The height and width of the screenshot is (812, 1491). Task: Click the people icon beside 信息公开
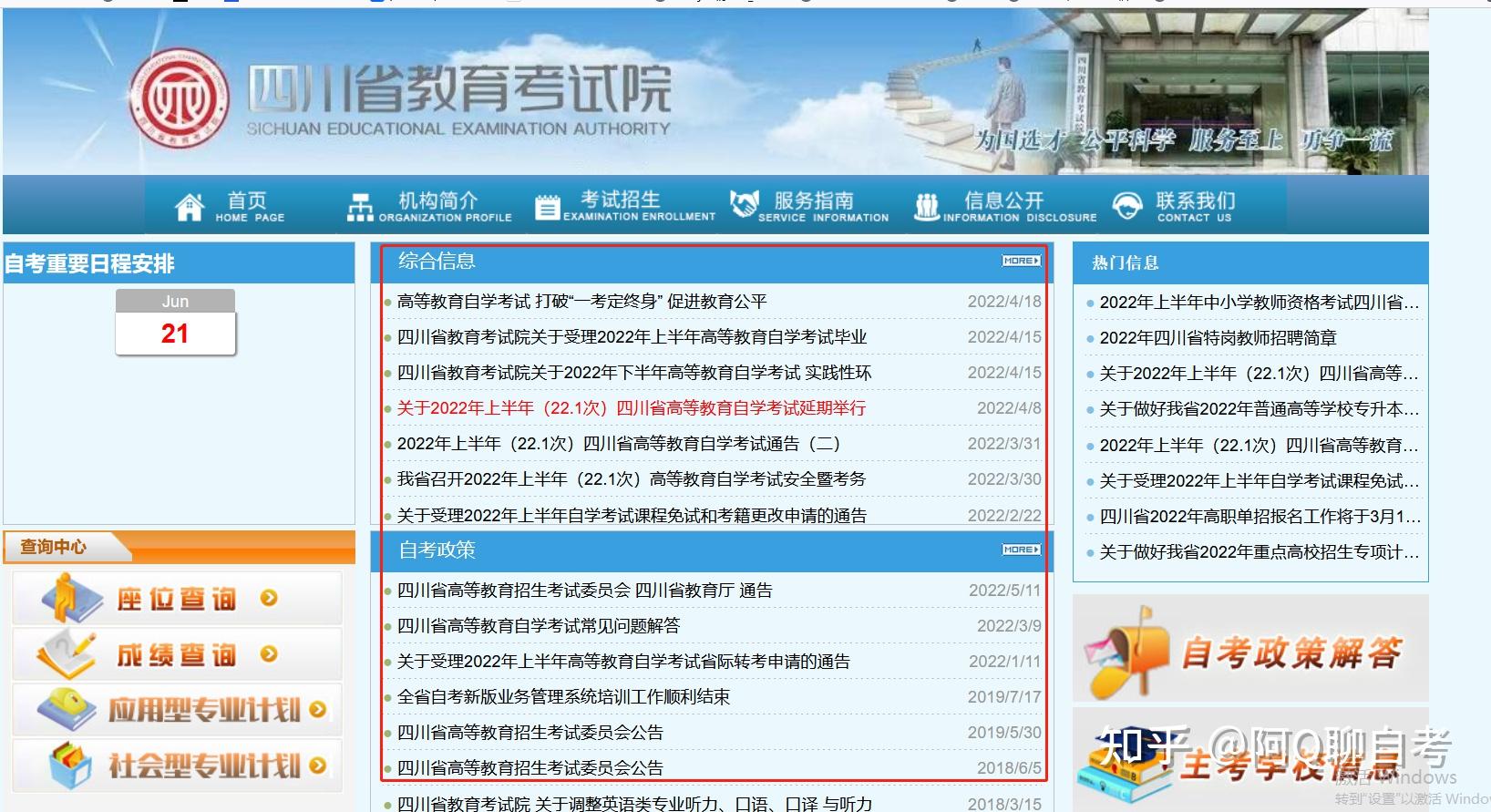click(x=927, y=207)
